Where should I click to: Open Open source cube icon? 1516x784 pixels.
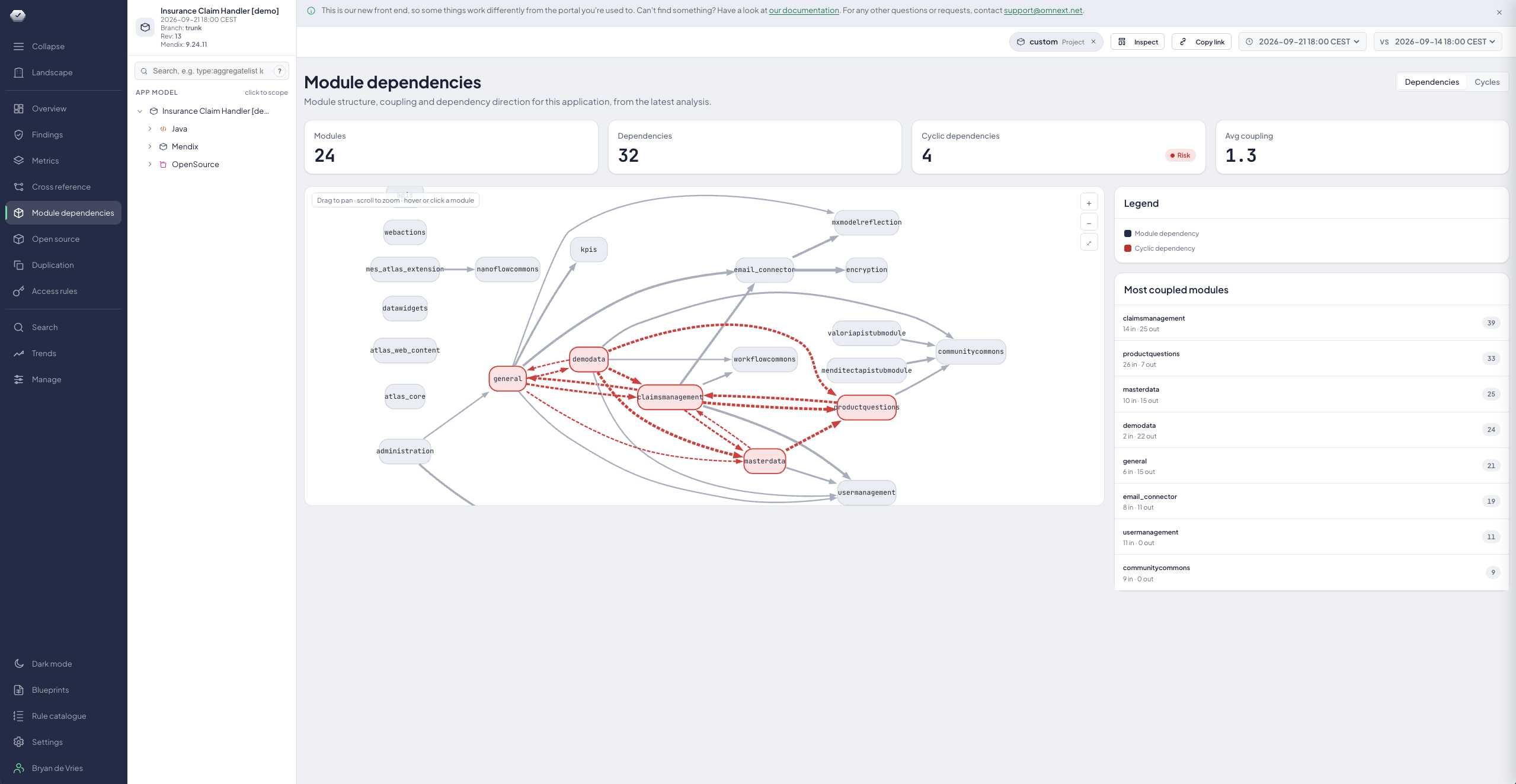(19, 239)
